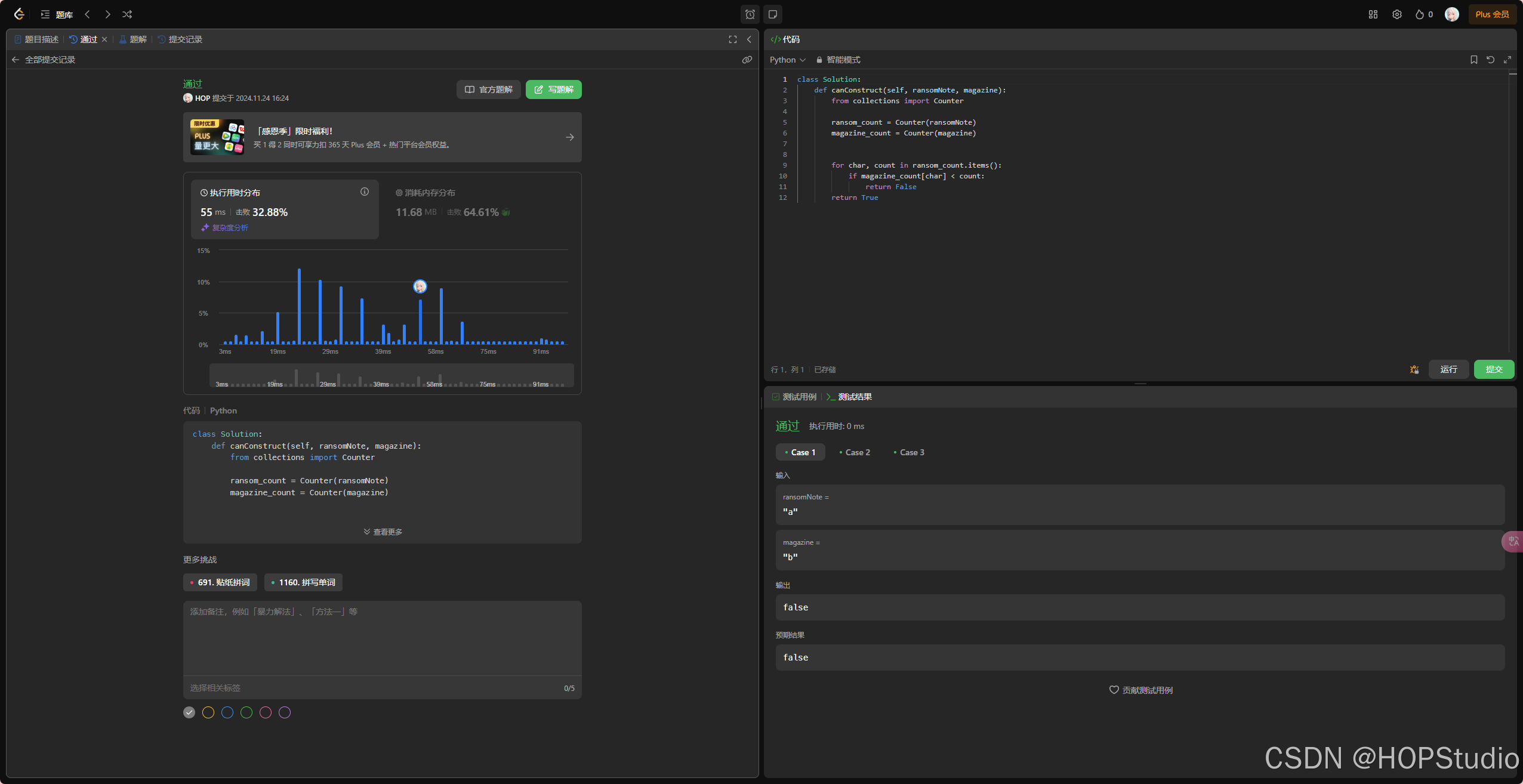Screen dimensions: 1523x784
Task: Reset code with the undo arrow icon
Action: click(1490, 60)
